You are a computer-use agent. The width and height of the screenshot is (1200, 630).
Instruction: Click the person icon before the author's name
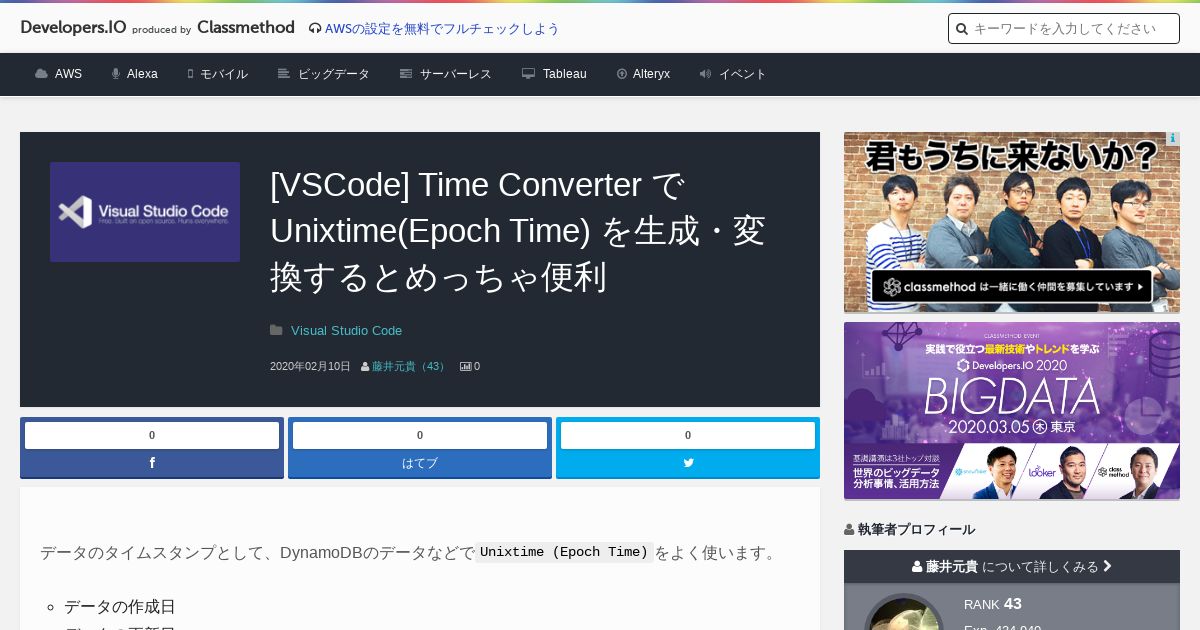coord(365,367)
